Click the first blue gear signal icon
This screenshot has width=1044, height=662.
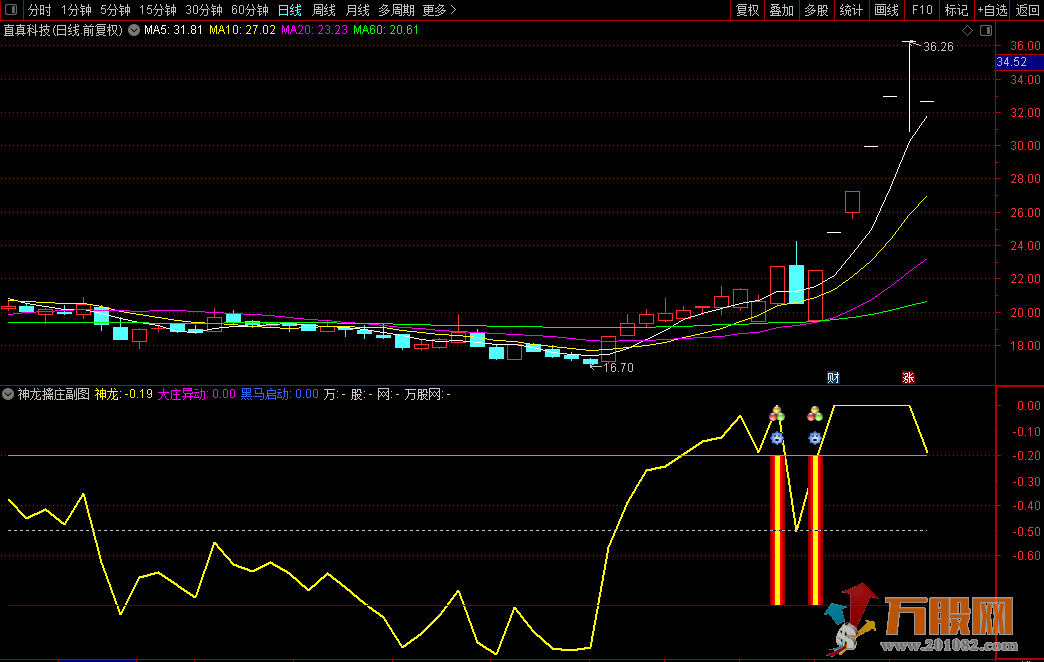point(777,438)
